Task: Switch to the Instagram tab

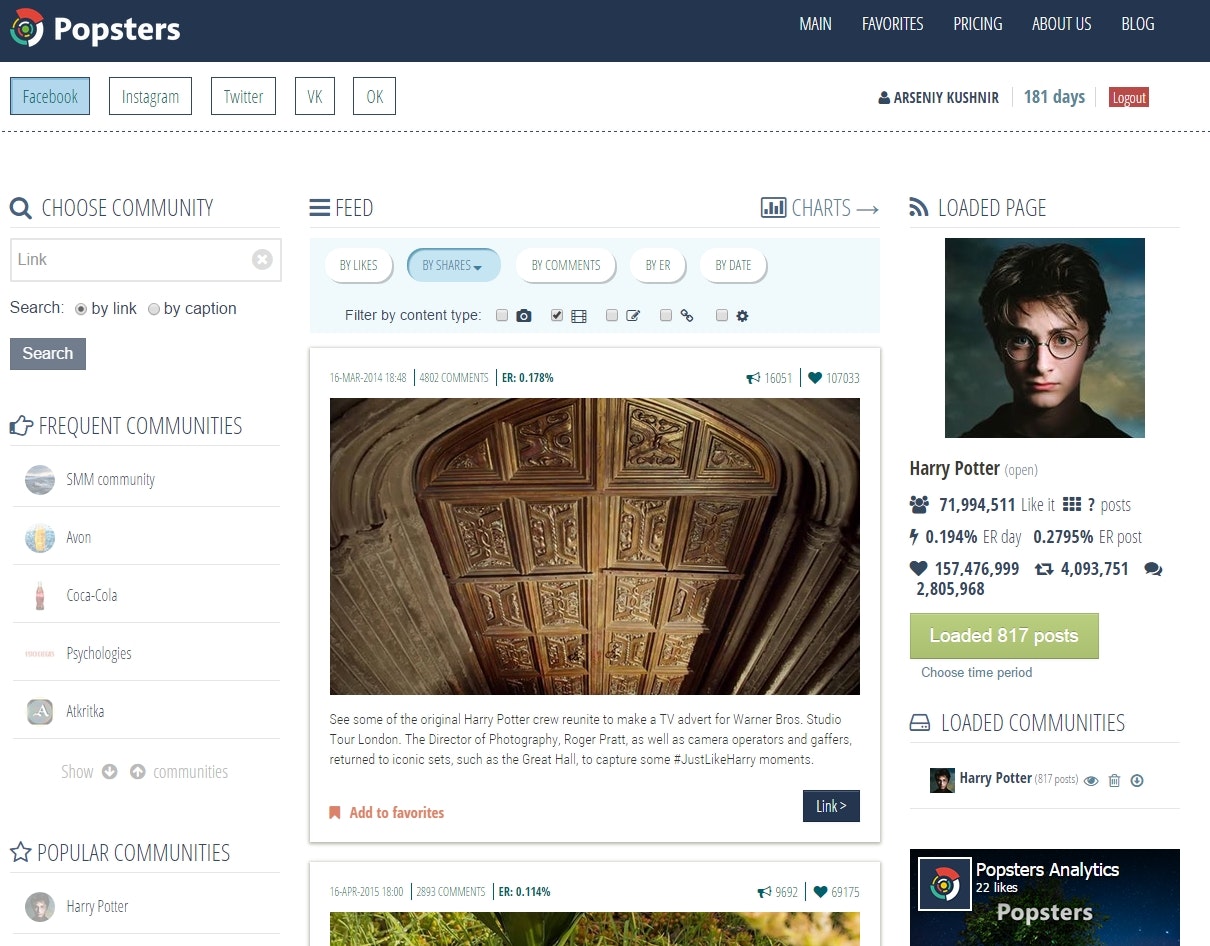Action: click(x=150, y=96)
